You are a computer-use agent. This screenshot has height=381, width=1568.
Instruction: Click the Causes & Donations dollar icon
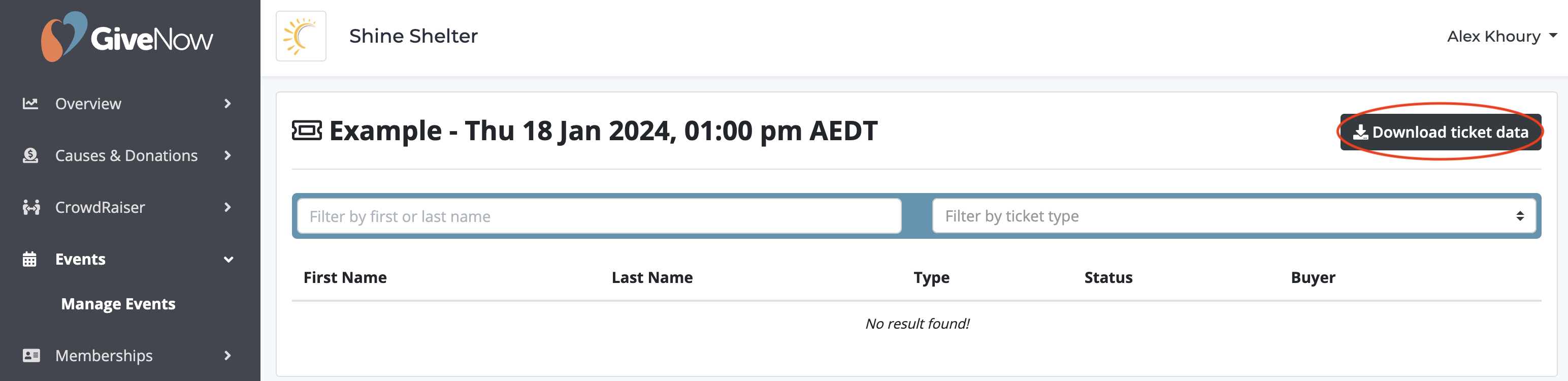31,155
